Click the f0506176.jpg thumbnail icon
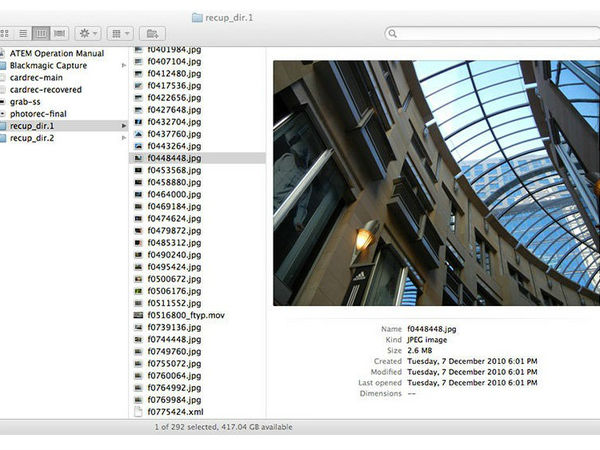 point(138,290)
